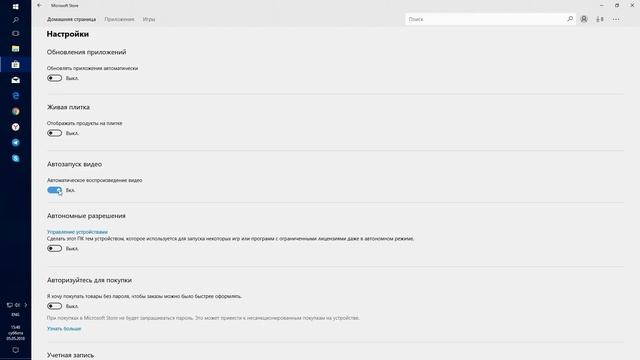640x360 pixels.
Task: Toggle automatic app updates switch
Action: click(x=54, y=78)
